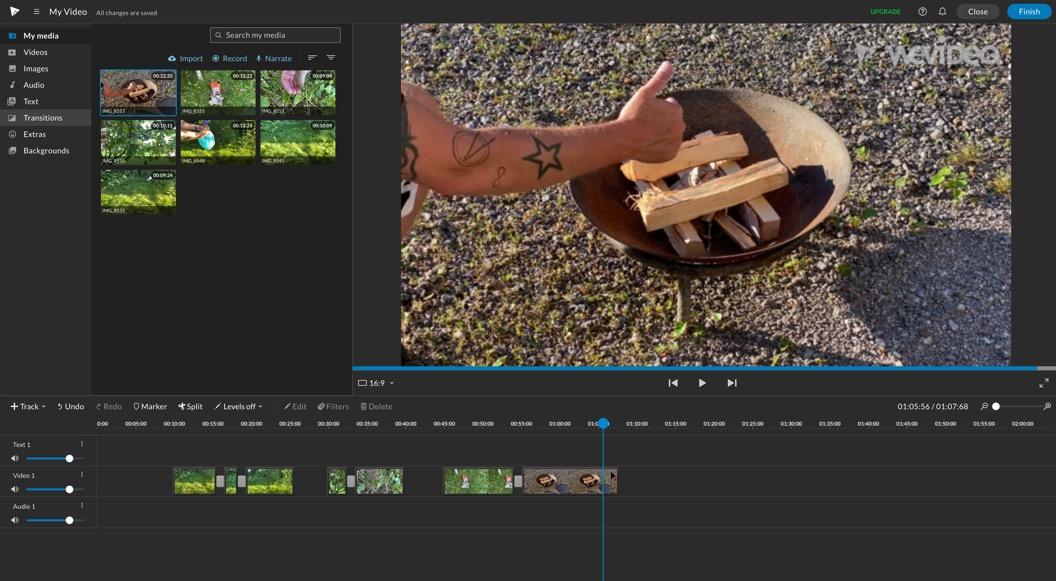Click the sort media icon
This screenshot has height=581, width=1056.
click(x=312, y=58)
